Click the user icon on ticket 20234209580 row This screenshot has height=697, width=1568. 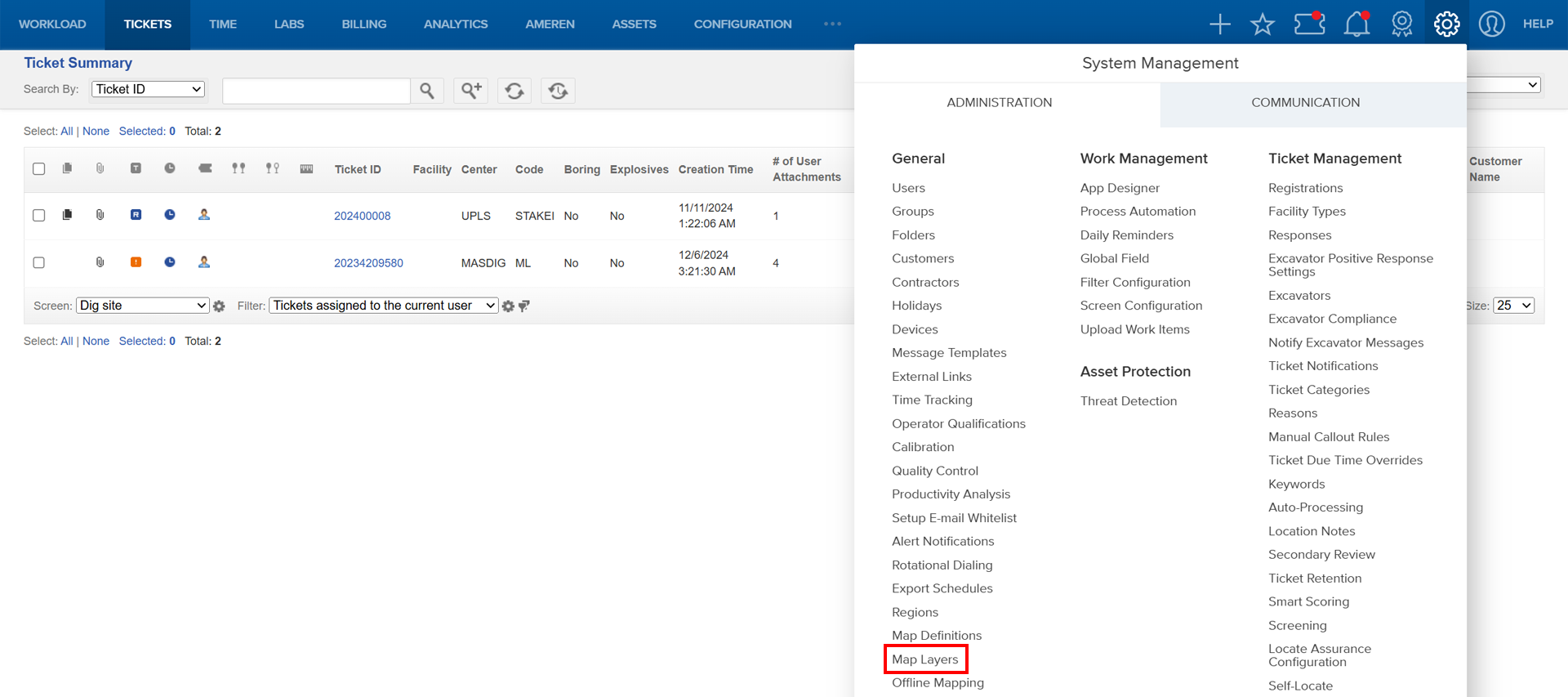pos(204,262)
